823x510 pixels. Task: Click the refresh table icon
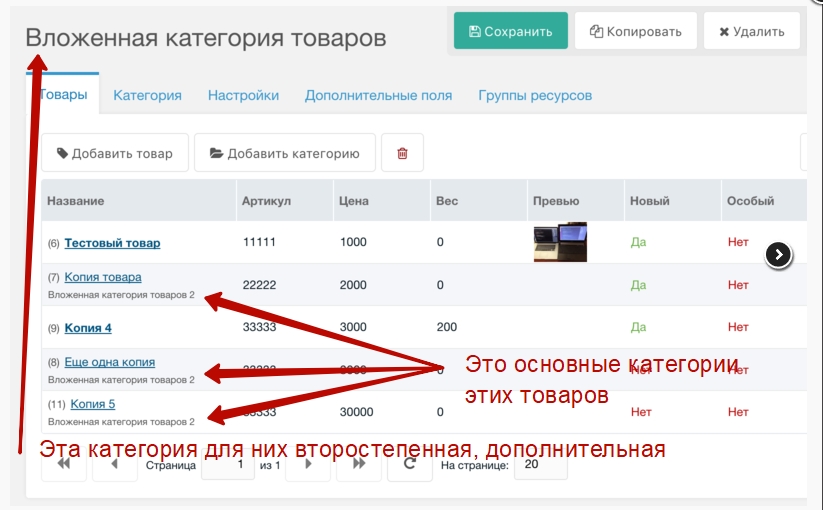(x=409, y=466)
